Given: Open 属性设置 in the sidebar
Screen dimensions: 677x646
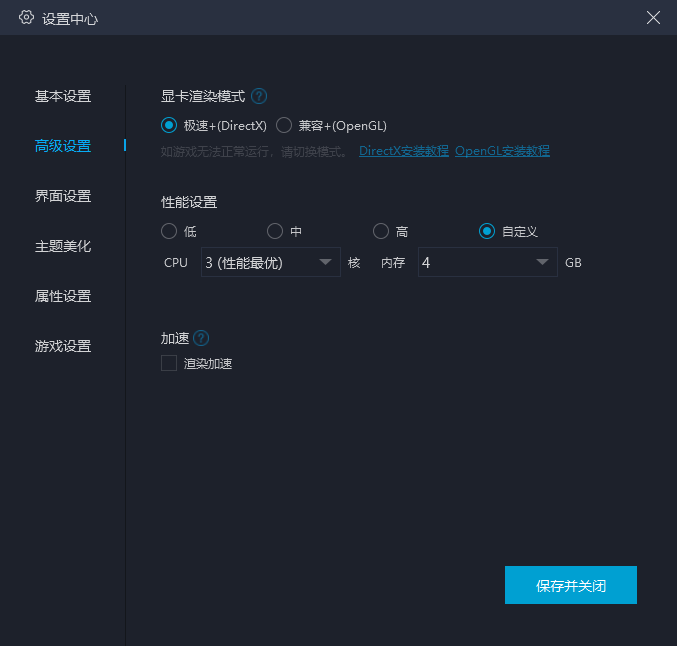Looking at the screenshot, I should [x=63, y=296].
